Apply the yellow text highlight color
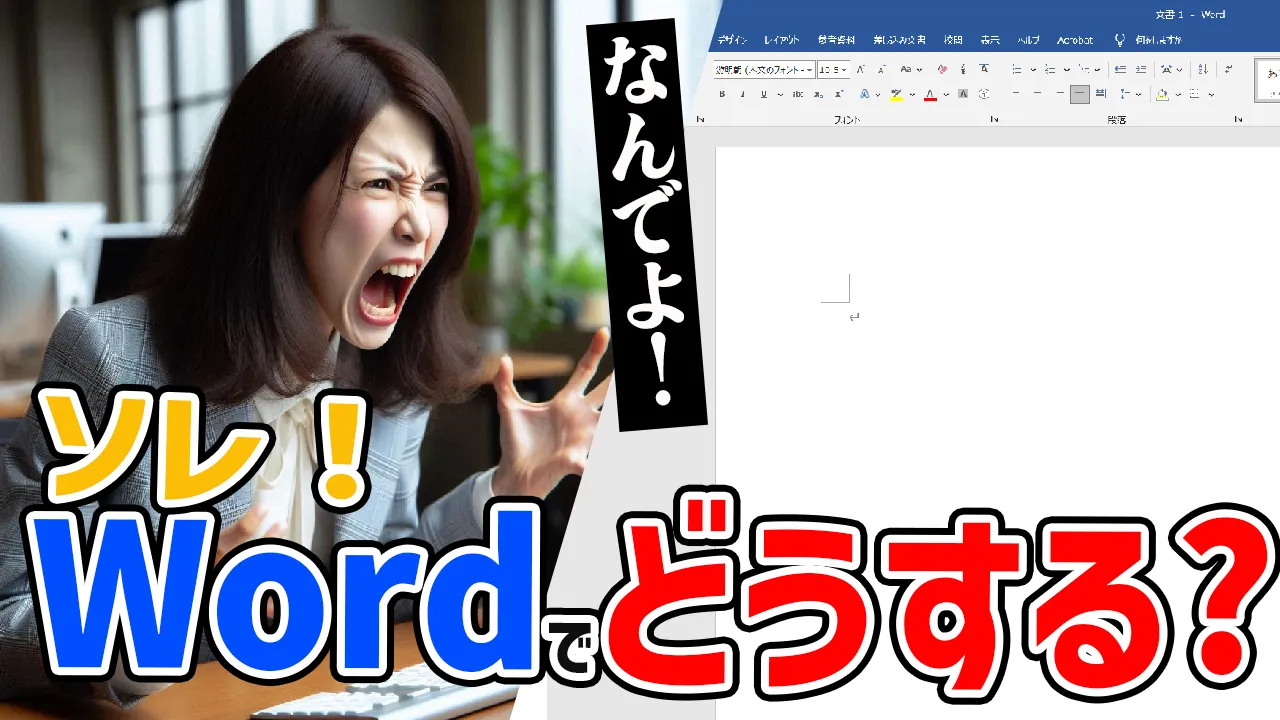This screenshot has height=720, width=1280. pyautogui.click(x=896, y=94)
